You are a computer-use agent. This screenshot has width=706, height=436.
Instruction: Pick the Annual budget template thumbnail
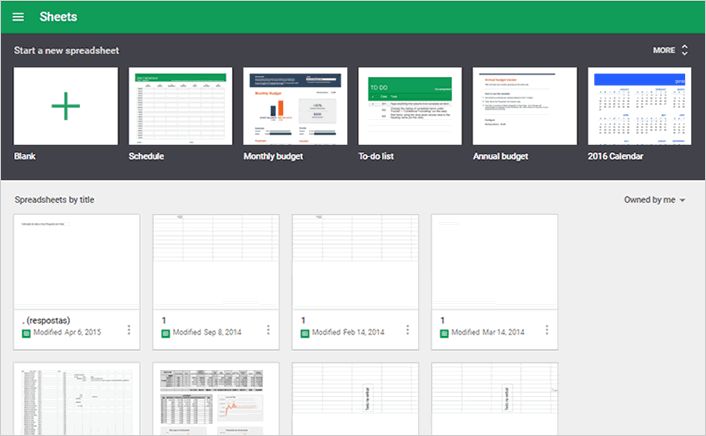coord(525,106)
